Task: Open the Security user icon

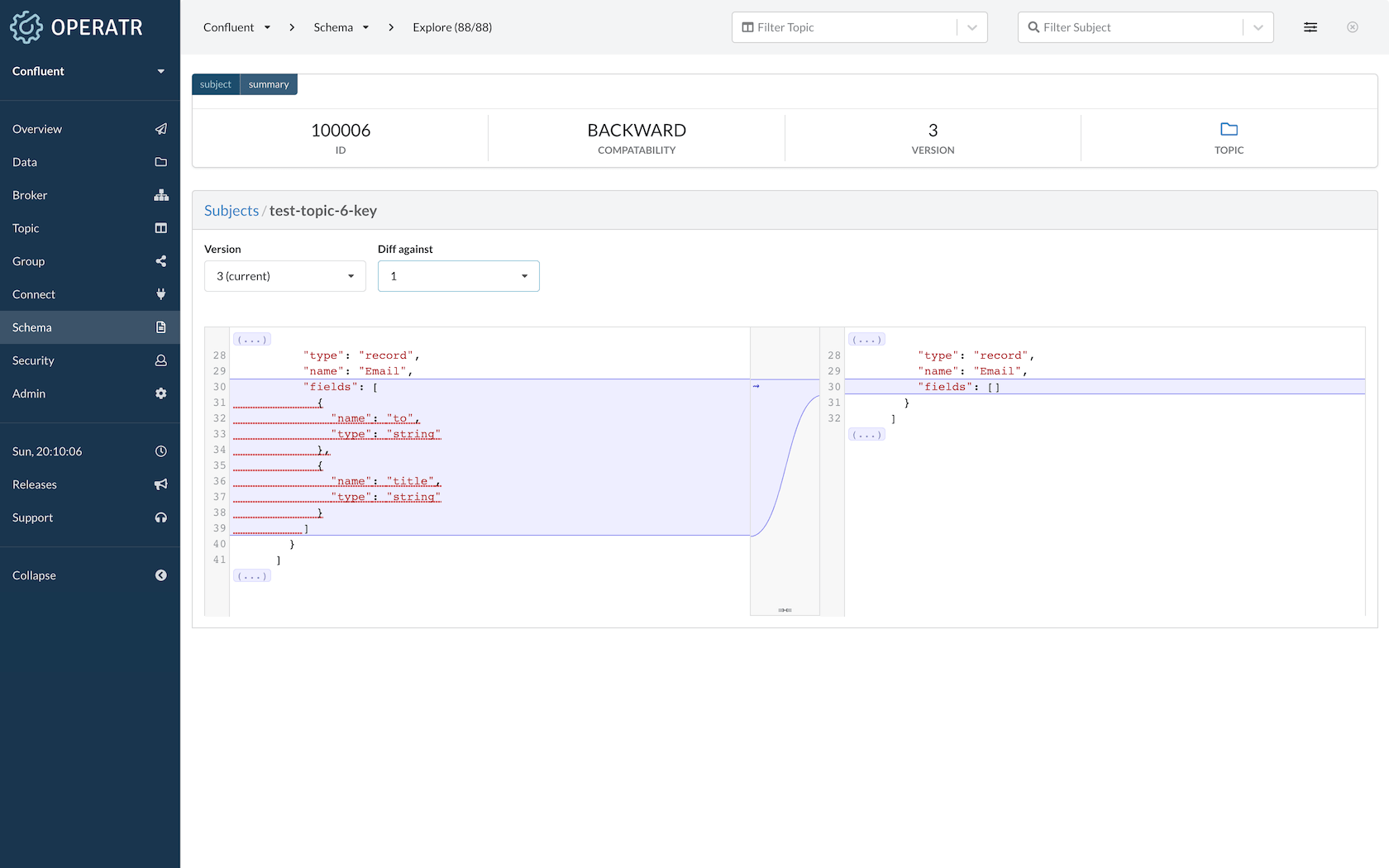Action: tap(161, 360)
